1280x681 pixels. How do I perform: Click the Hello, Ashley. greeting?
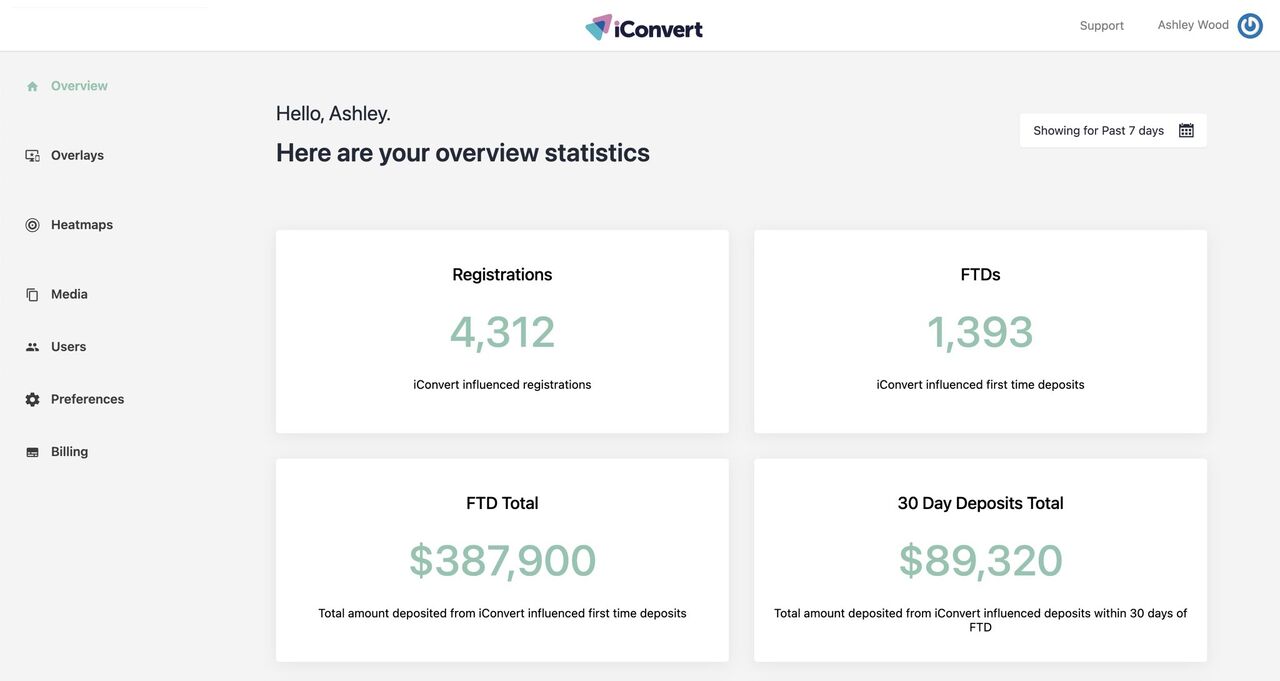[x=333, y=113]
